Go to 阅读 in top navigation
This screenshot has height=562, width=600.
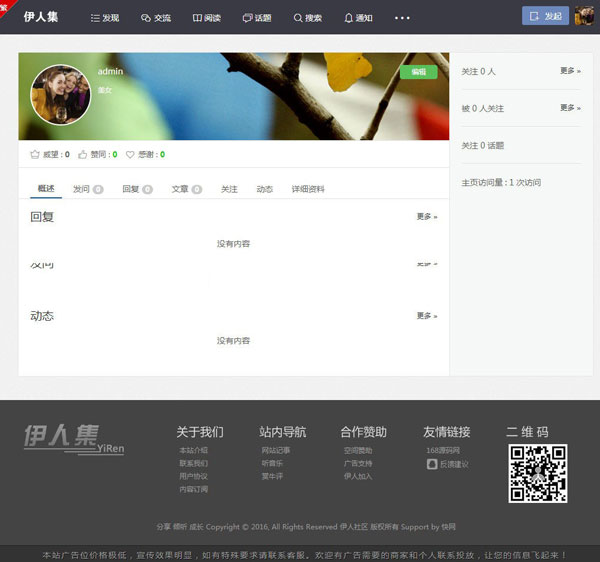pos(207,18)
